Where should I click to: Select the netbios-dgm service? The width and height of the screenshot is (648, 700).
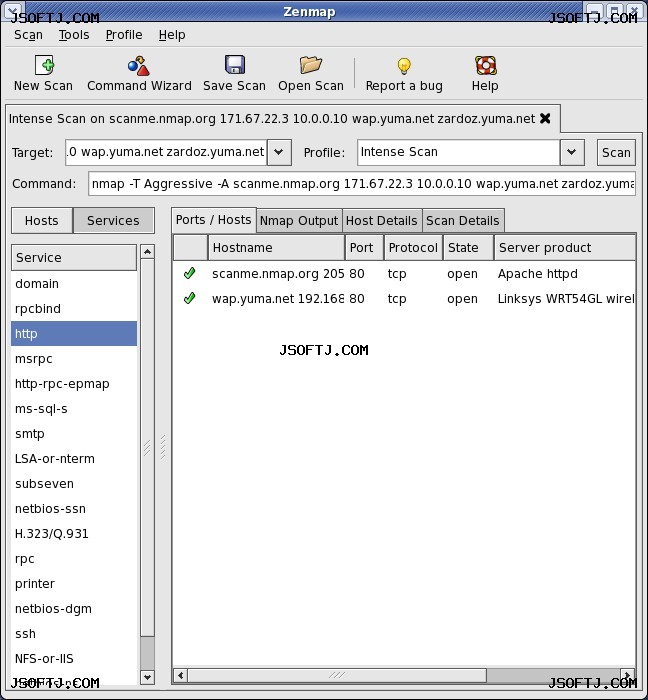pyautogui.click(x=74, y=608)
